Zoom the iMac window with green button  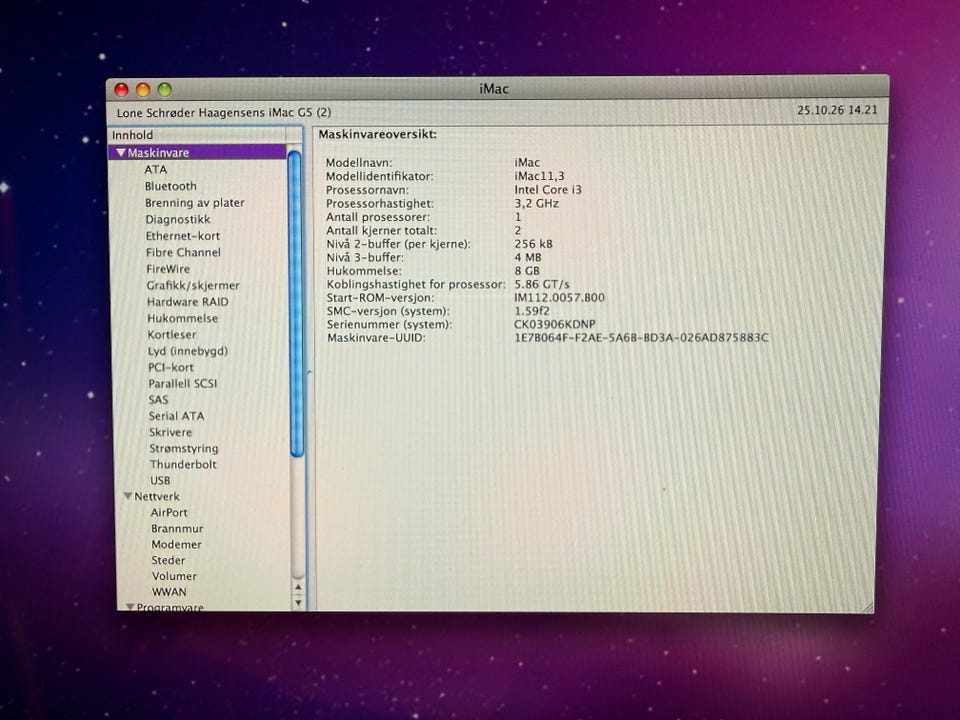click(x=164, y=90)
